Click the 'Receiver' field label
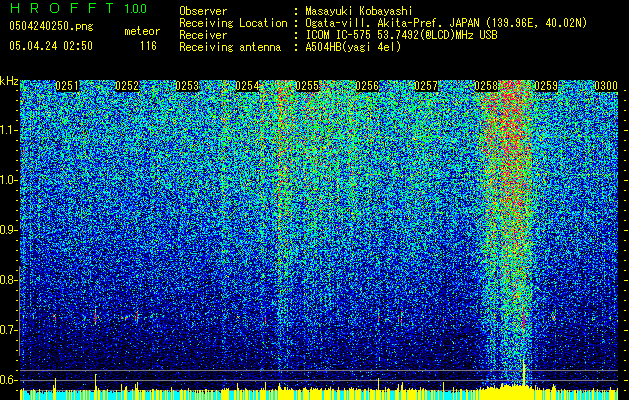This screenshot has height=400, width=629. (x=203, y=35)
